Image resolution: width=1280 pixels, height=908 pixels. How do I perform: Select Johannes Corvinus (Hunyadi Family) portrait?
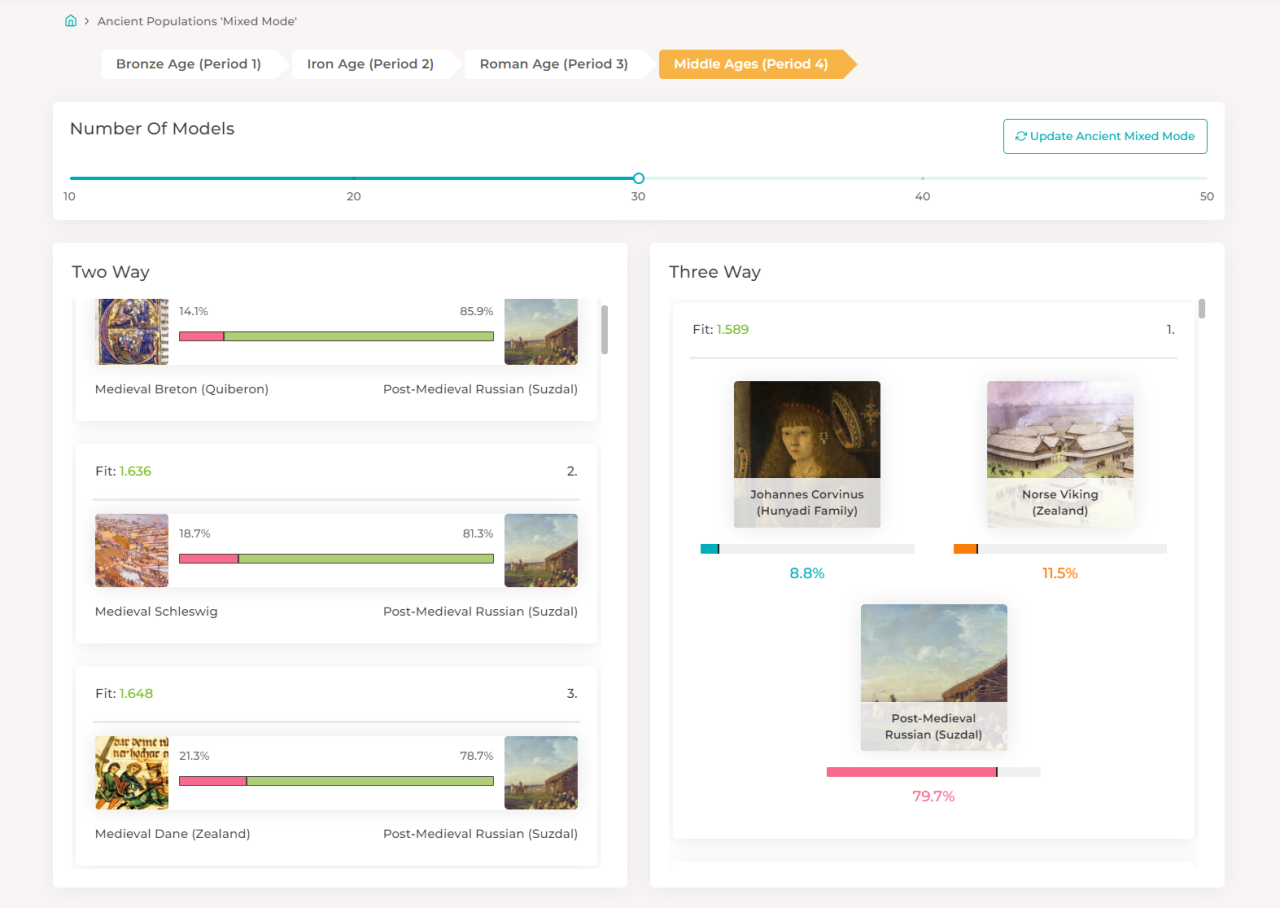pyautogui.click(x=807, y=454)
